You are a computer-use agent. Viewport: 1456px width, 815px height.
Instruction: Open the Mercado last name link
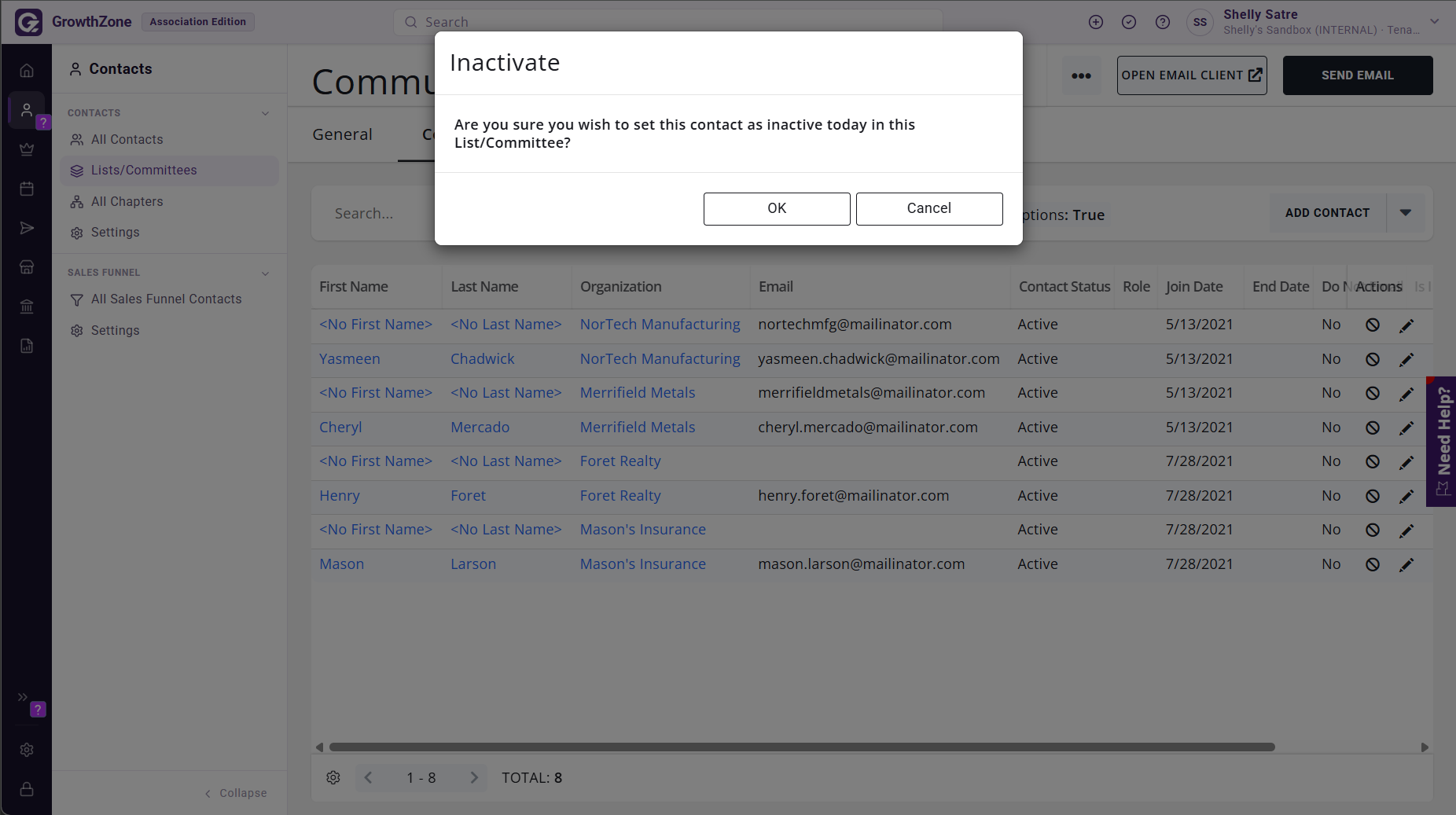coord(480,428)
